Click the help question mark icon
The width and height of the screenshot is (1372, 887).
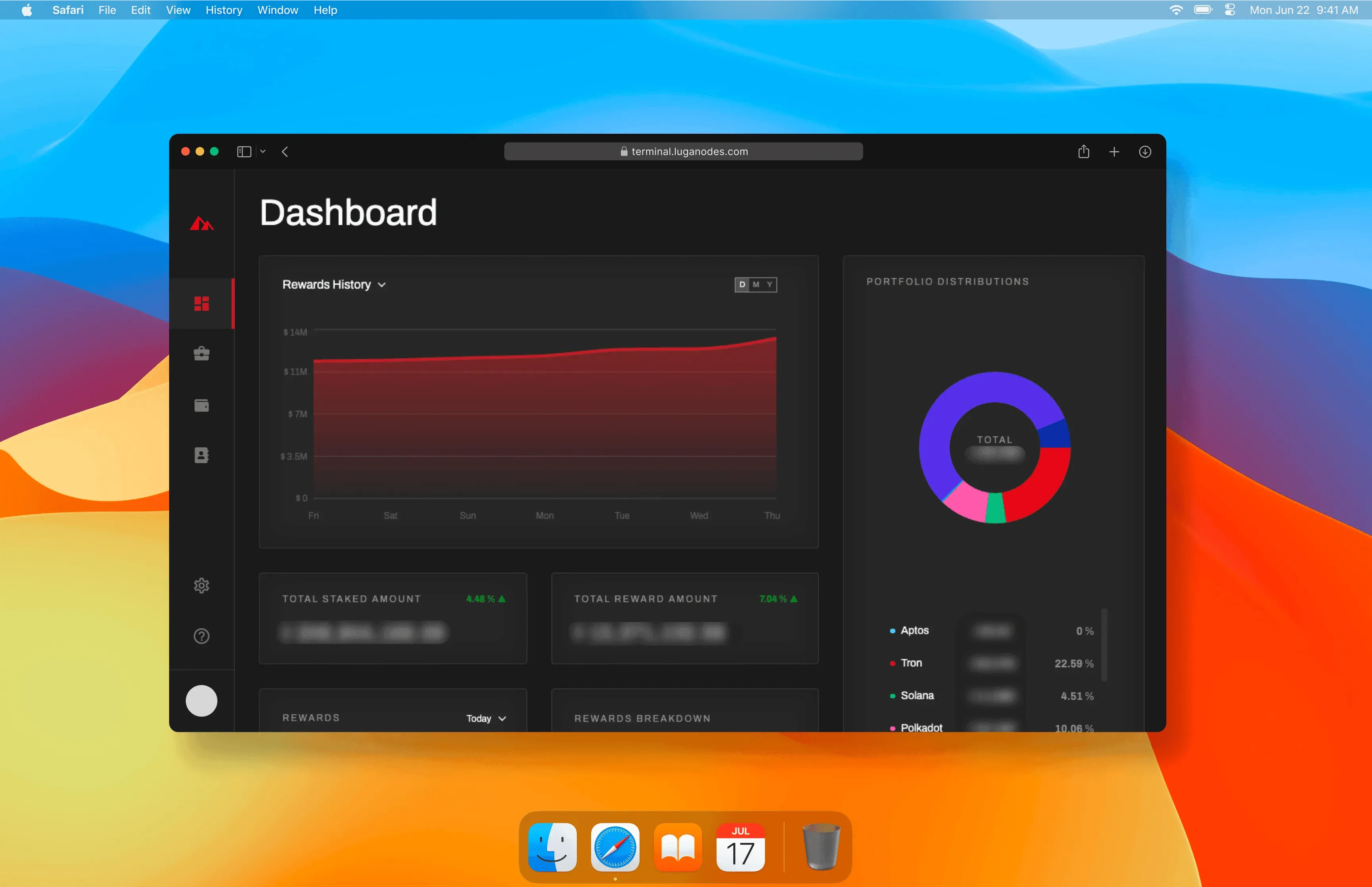(202, 636)
